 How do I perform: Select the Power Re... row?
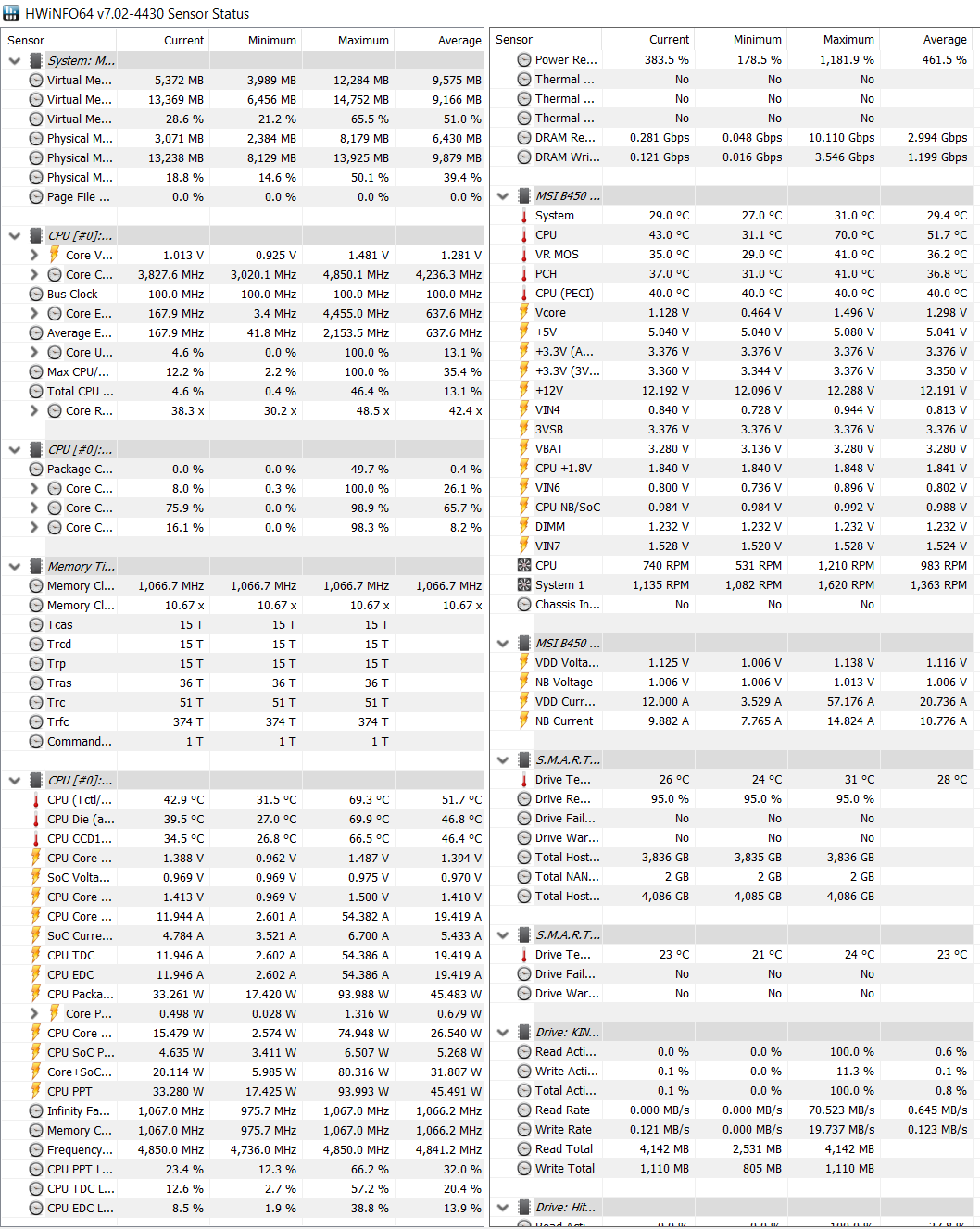[732, 59]
